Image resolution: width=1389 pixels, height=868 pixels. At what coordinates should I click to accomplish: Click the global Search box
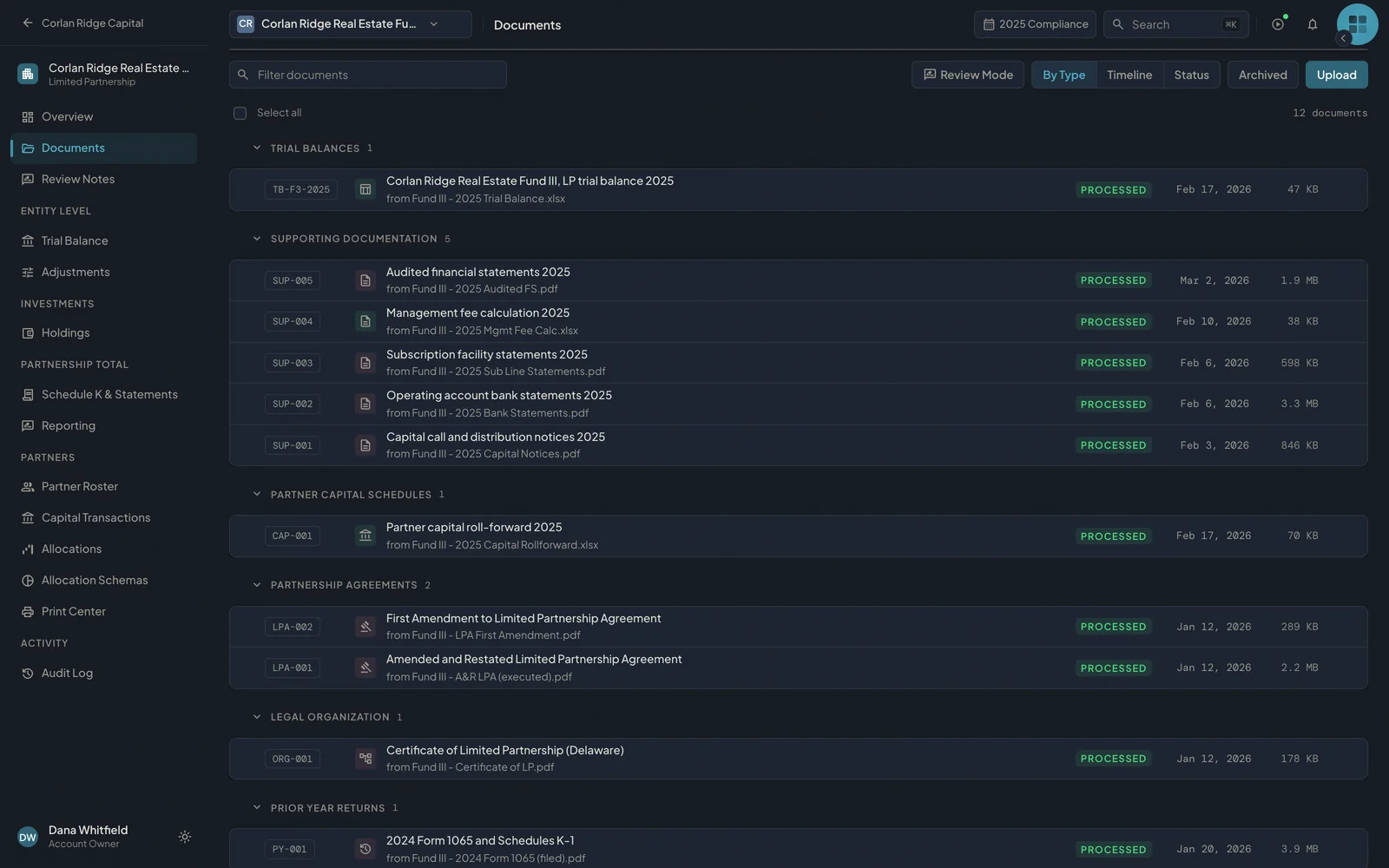coord(1176,24)
